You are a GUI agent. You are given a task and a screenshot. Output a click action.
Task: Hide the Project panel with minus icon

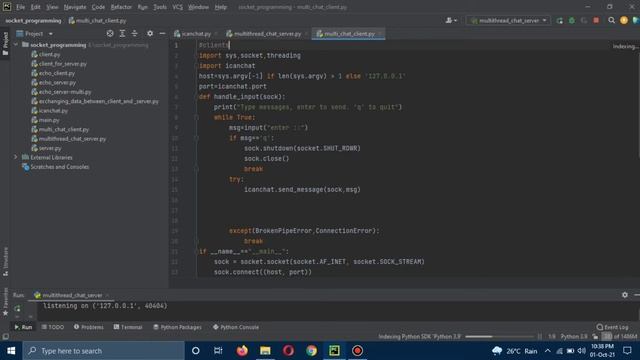[162, 33]
